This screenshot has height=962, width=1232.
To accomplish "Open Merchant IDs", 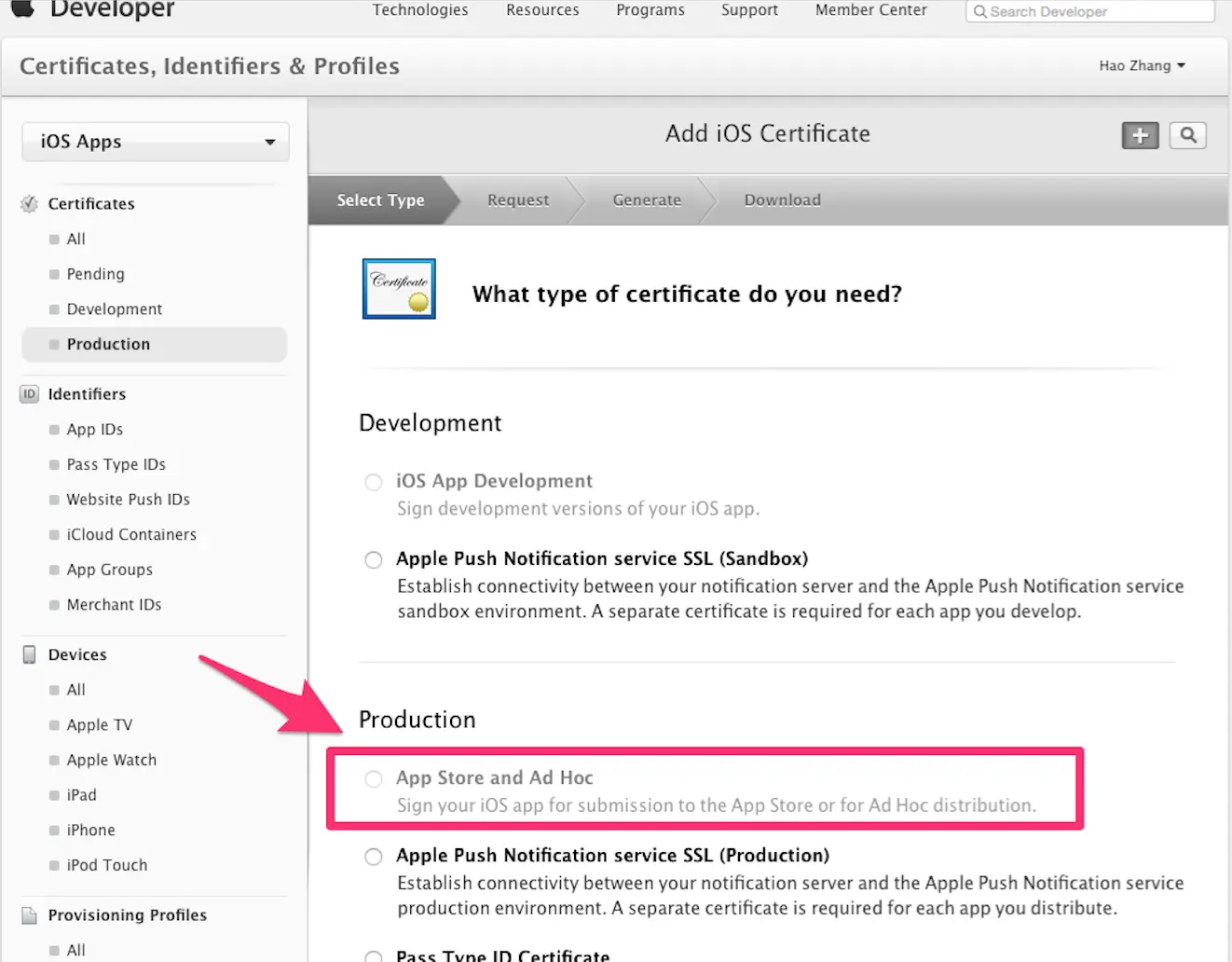I will pyautogui.click(x=114, y=605).
